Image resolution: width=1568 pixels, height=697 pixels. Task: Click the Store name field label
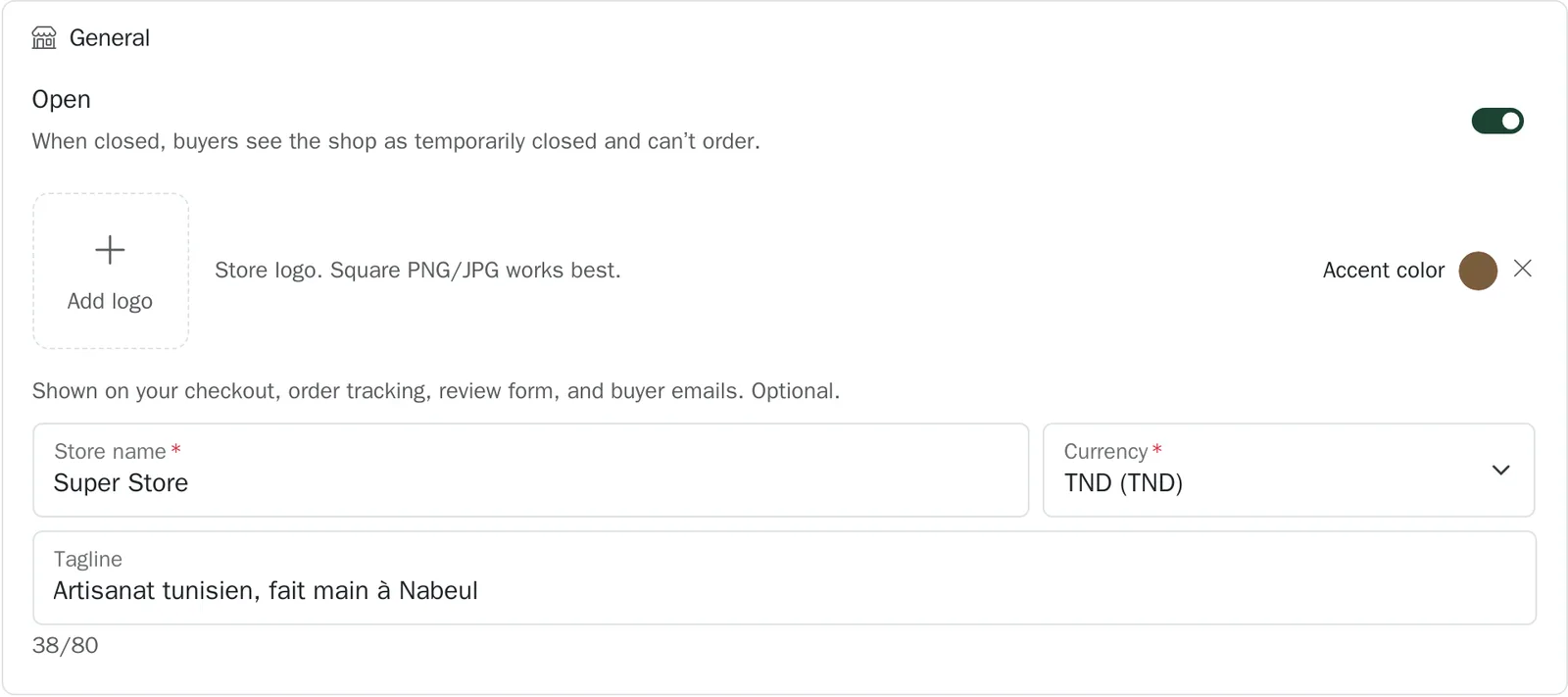110,452
